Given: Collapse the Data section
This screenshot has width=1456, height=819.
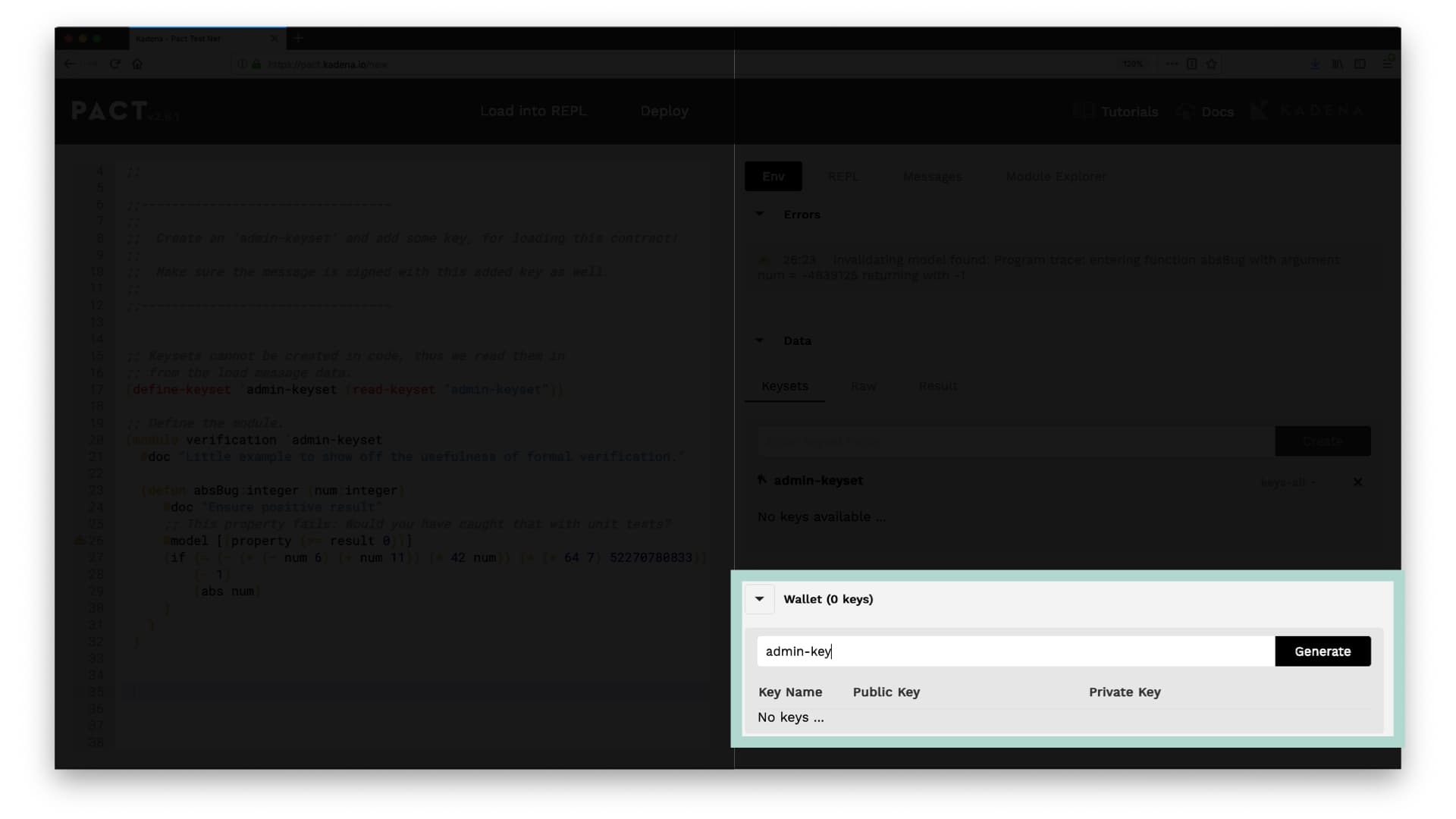Looking at the screenshot, I should (x=760, y=341).
